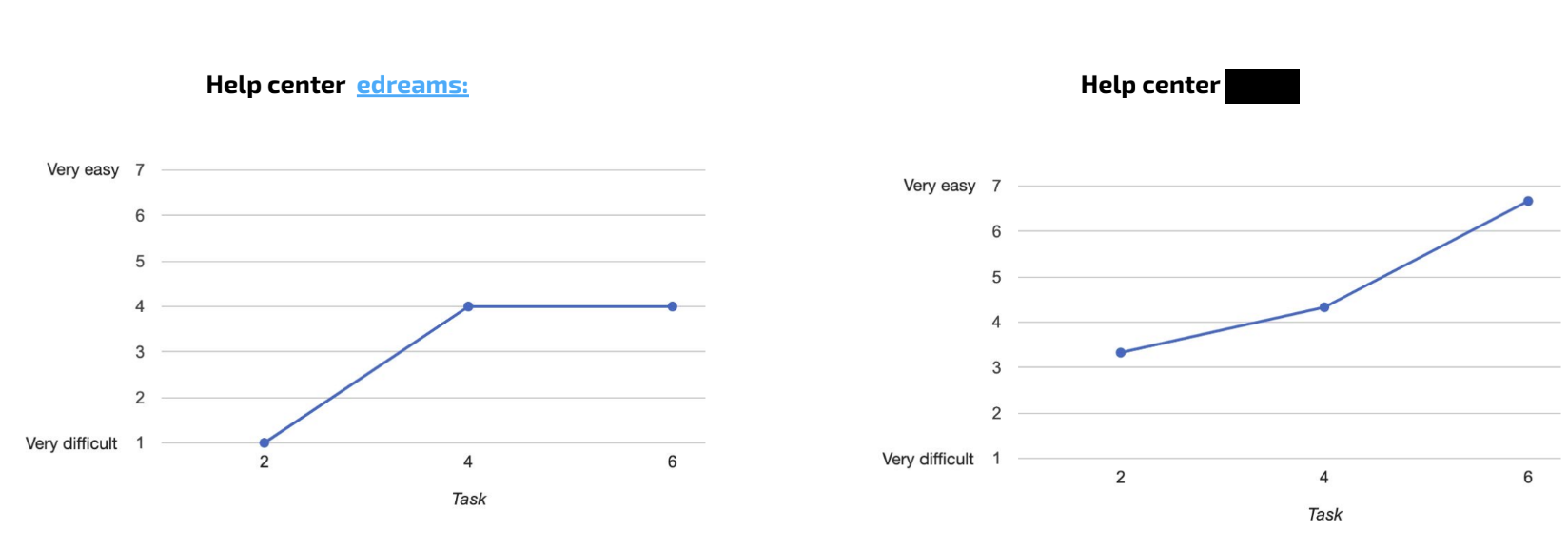This screenshot has height=550, width=1568.
Task: Click the "Task" axis title under left chart
Action: (468, 500)
